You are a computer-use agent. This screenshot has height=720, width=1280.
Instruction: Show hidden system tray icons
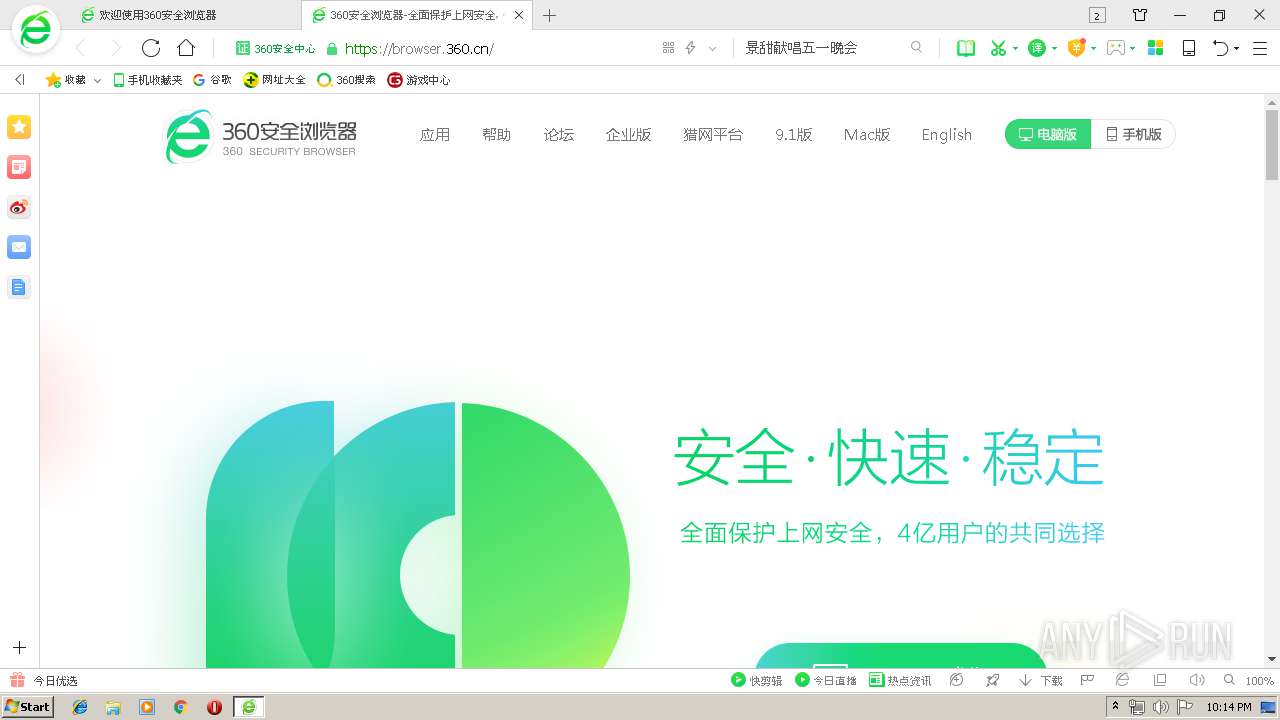click(1115, 707)
